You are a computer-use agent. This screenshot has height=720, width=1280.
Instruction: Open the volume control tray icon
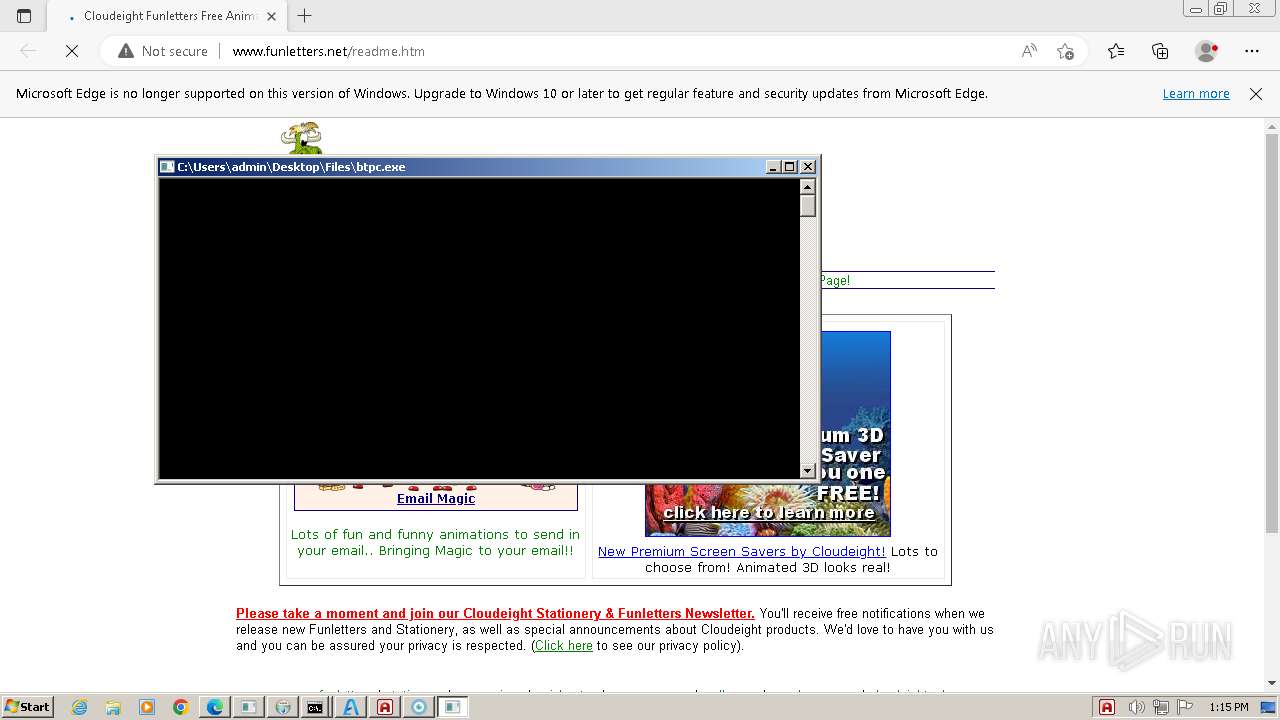tap(1137, 707)
